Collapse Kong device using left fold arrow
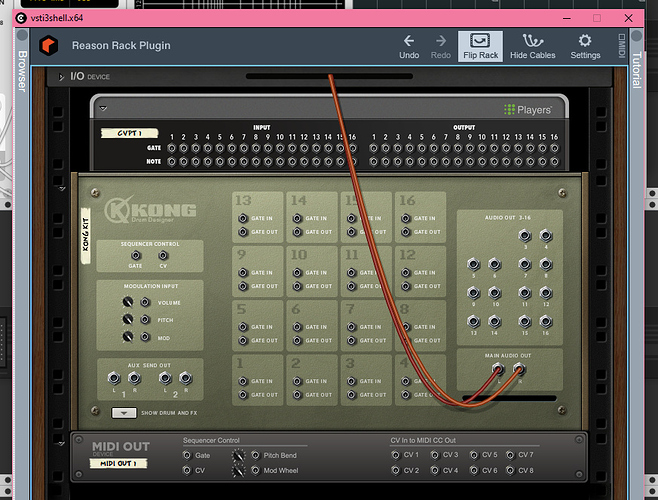The height and width of the screenshot is (500, 658). click(x=62, y=189)
